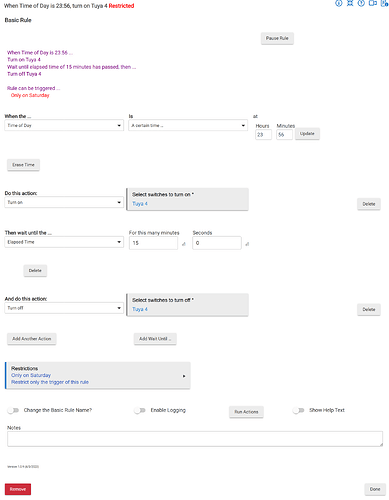
Task: Click the Update button
Action: pos(307,134)
